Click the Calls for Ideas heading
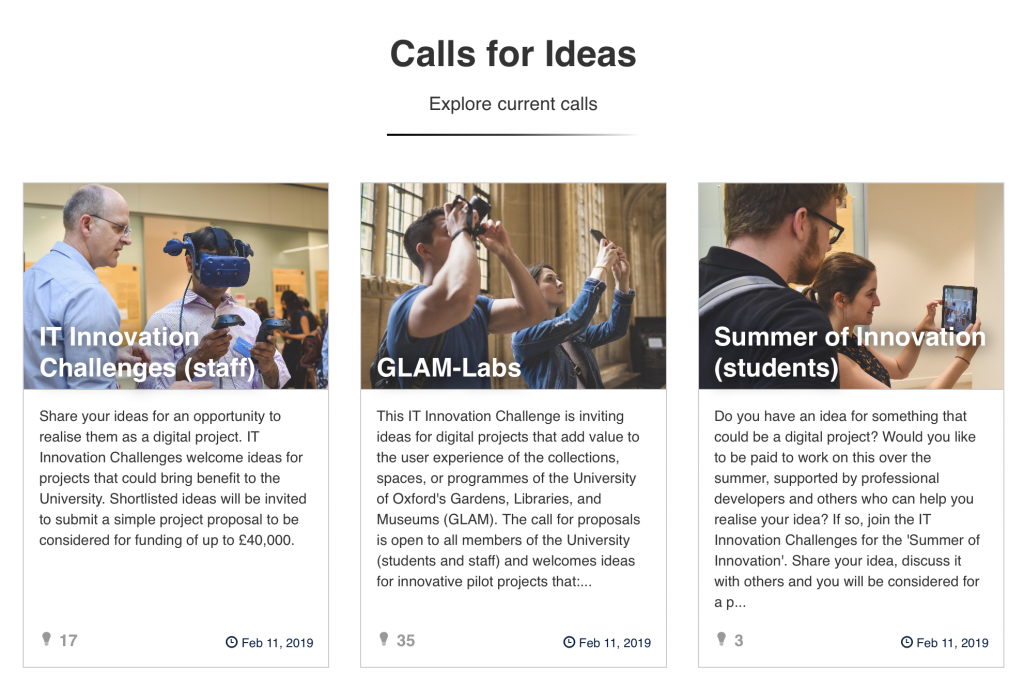Viewport: 1024px width, 689px height. tap(513, 54)
